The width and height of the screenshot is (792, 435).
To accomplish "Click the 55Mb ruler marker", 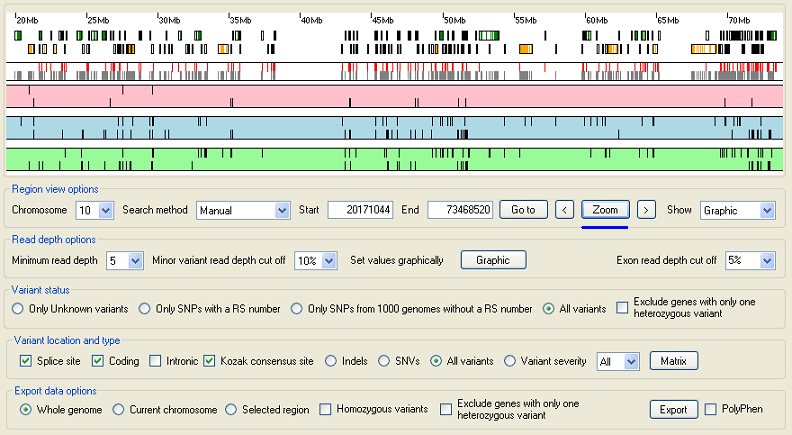I will [525, 20].
